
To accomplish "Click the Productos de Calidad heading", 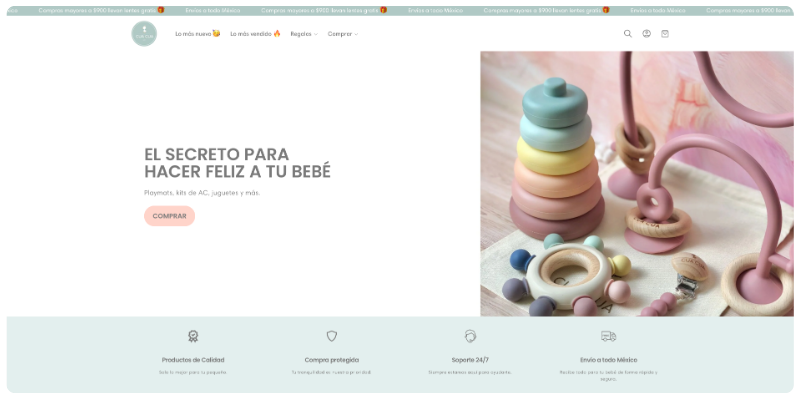I will coord(193,359).
